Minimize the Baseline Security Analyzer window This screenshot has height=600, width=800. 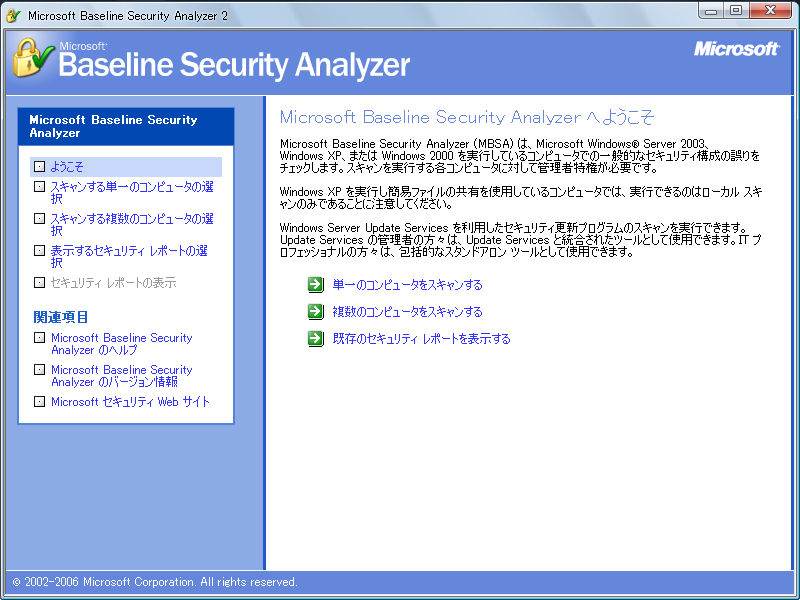(711, 10)
